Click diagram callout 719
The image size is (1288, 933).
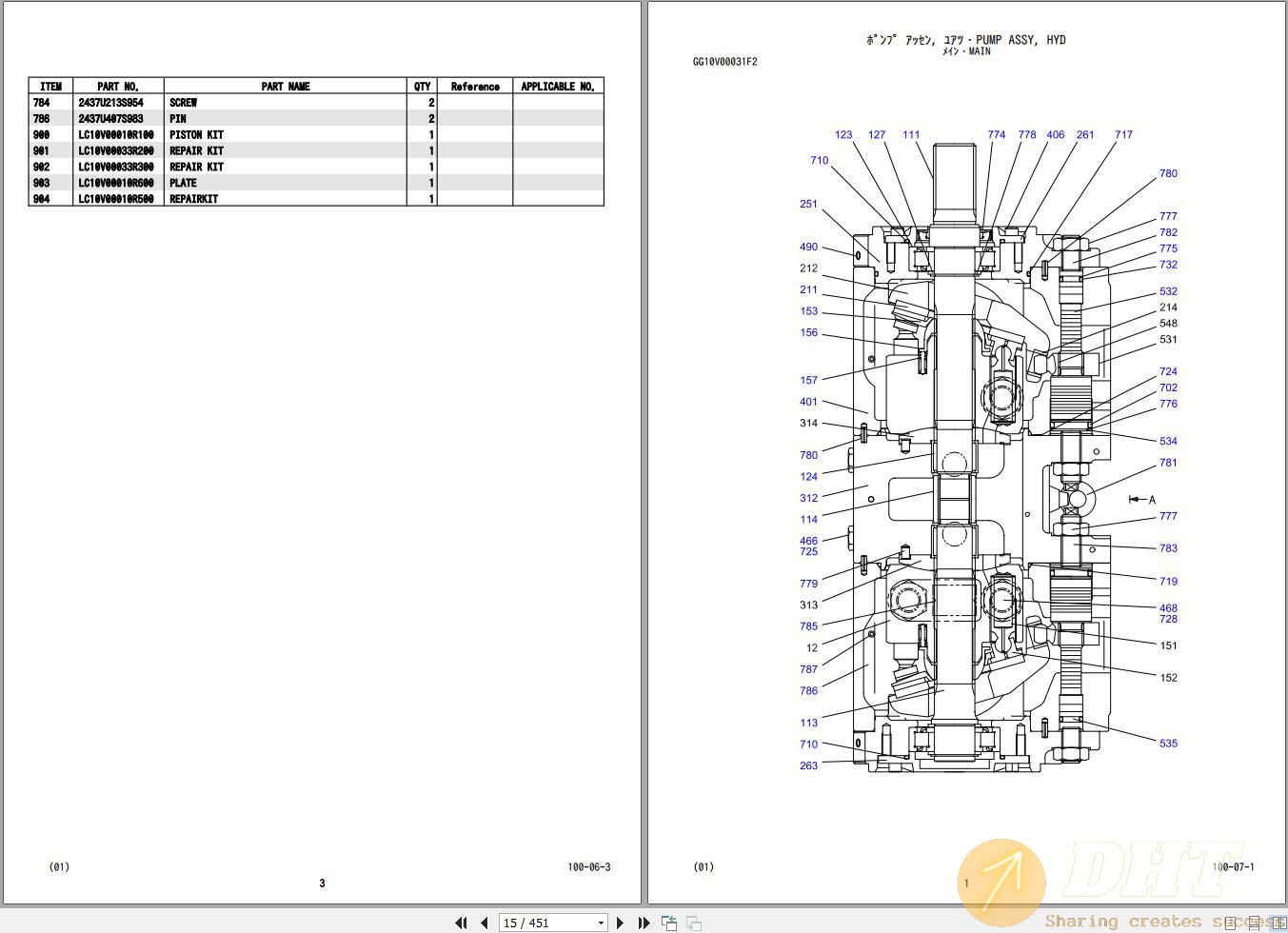tap(1168, 582)
